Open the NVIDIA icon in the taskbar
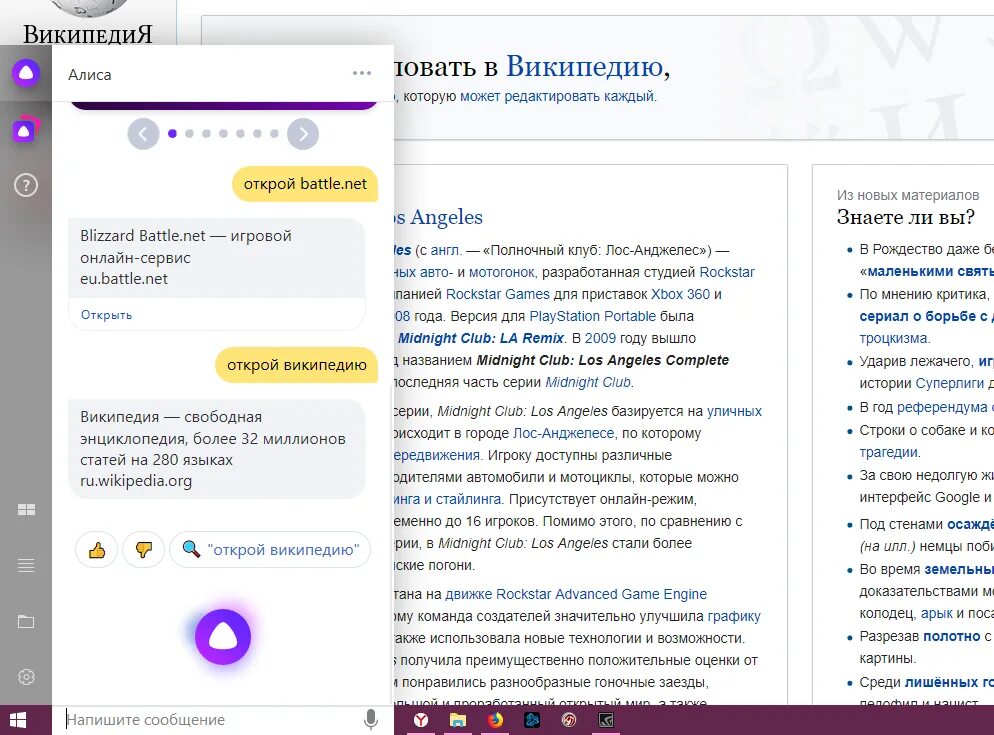Screen dimensions: 994x735 pos(606,720)
